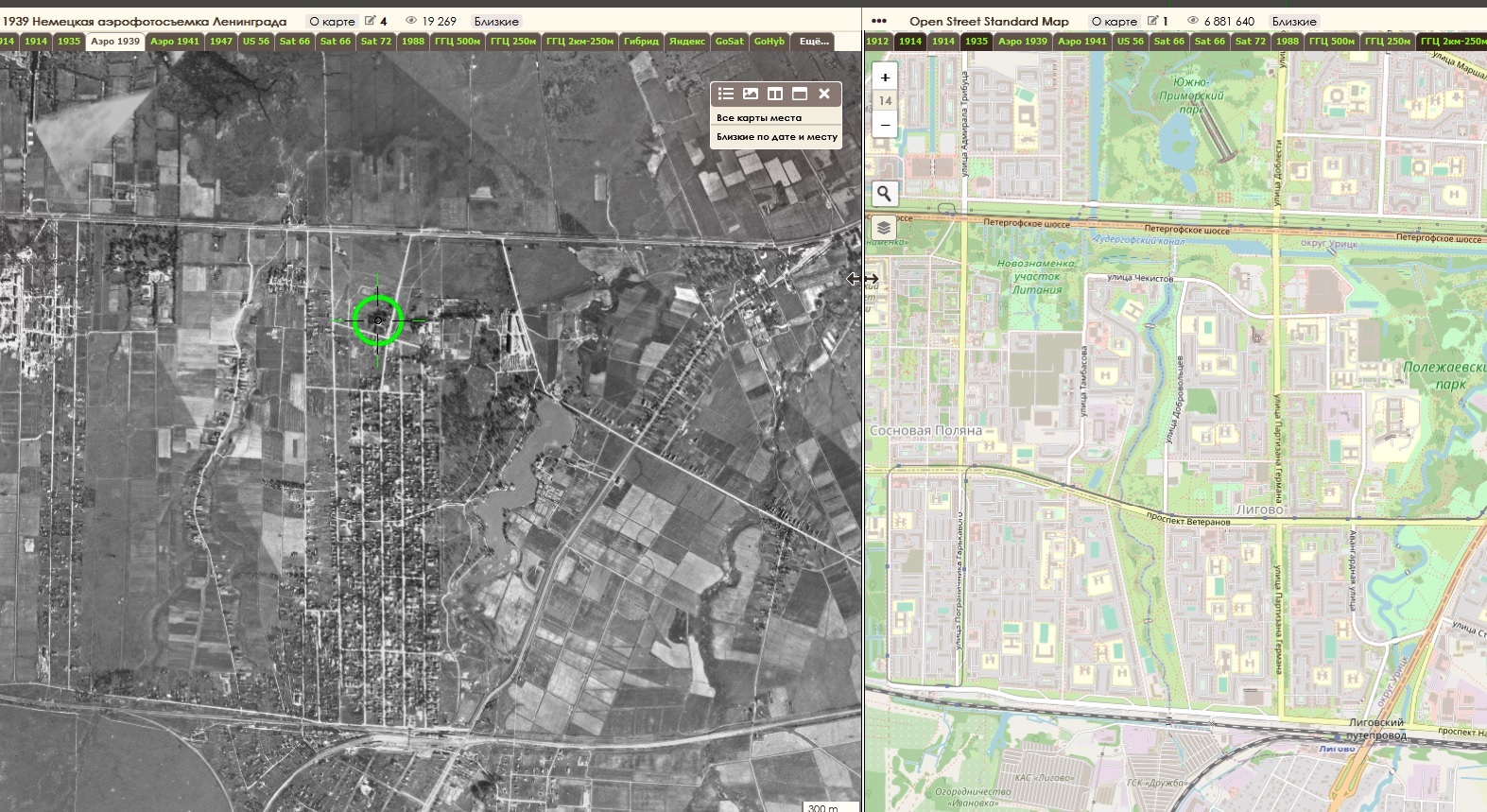This screenshot has height=812, width=1487.
Task: Switch left panel to 'Sat 72' tab
Action: coord(376,42)
